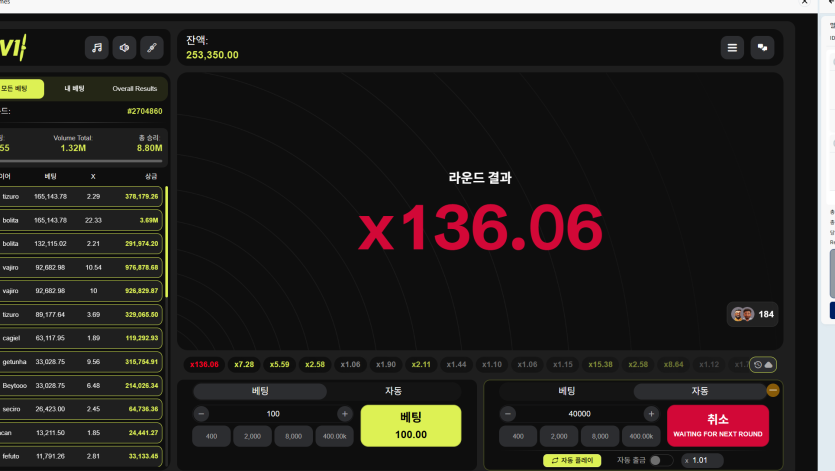The width and height of the screenshot is (835, 471).
Task: Mute sound with the speaker icon
Action: coord(124,48)
